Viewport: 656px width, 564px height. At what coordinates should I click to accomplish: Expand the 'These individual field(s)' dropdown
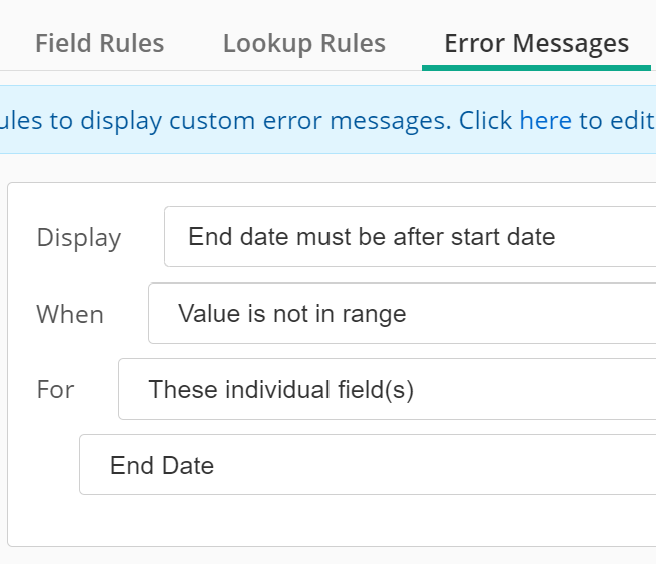tap(386, 390)
